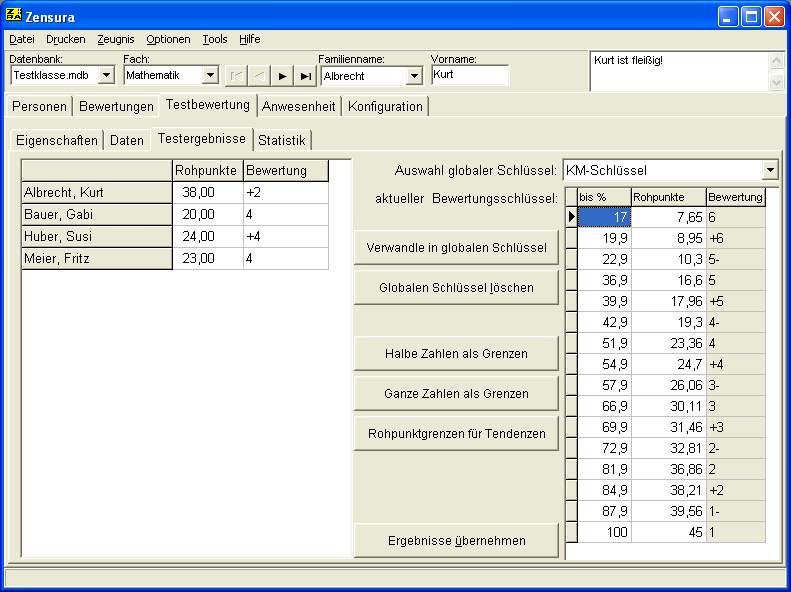Open the Zeugnis menu
Screen dimensions: 791x592
(116, 39)
